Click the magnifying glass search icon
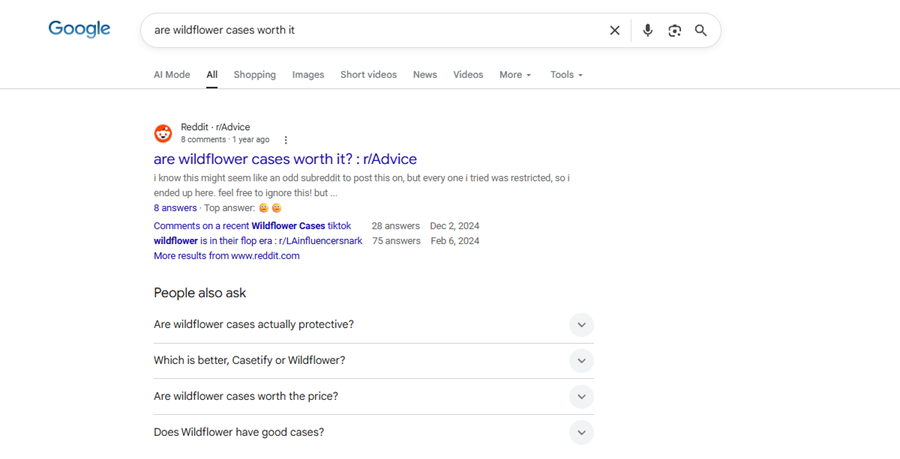Viewport: 900px width, 459px height. coord(701,30)
